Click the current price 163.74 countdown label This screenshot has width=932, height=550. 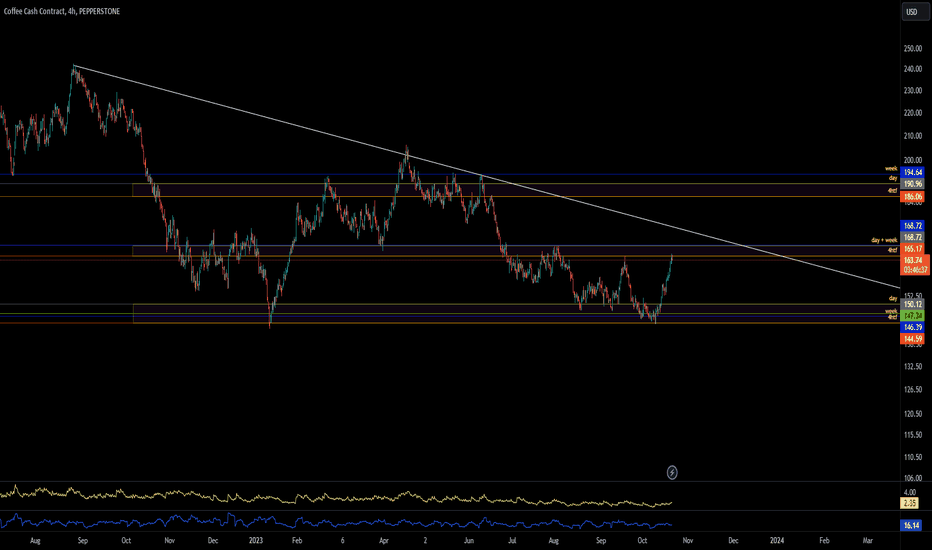[x=915, y=265]
